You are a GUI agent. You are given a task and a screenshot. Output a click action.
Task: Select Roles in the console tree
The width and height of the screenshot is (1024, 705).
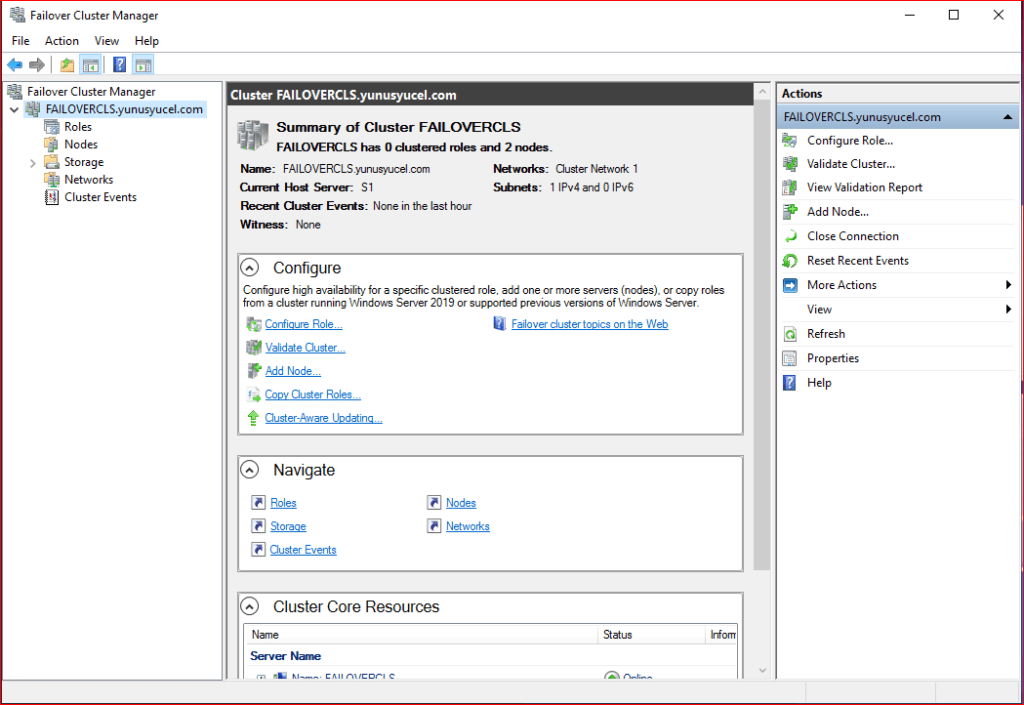tap(78, 127)
